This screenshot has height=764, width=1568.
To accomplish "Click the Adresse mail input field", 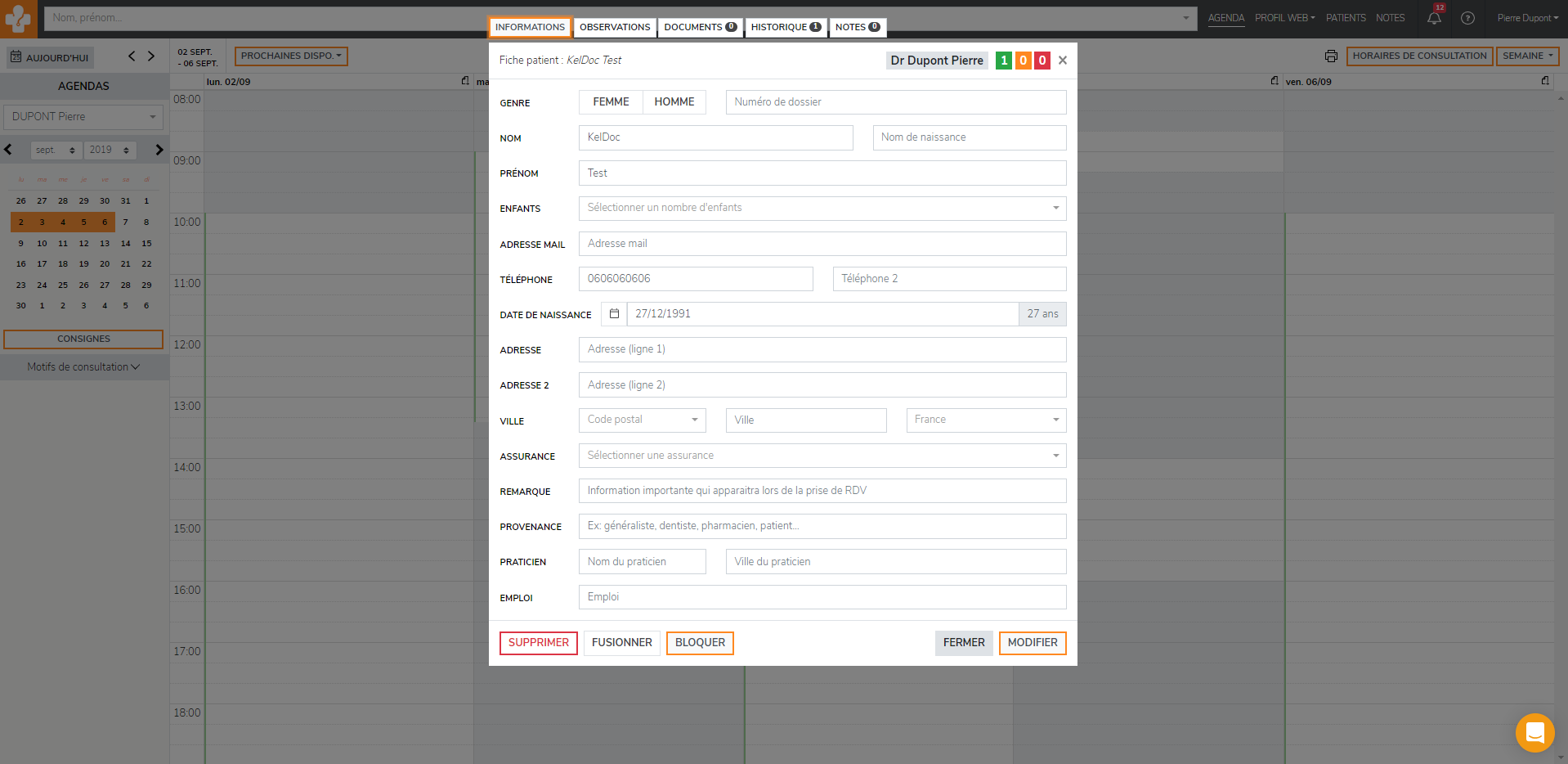I will click(x=822, y=244).
